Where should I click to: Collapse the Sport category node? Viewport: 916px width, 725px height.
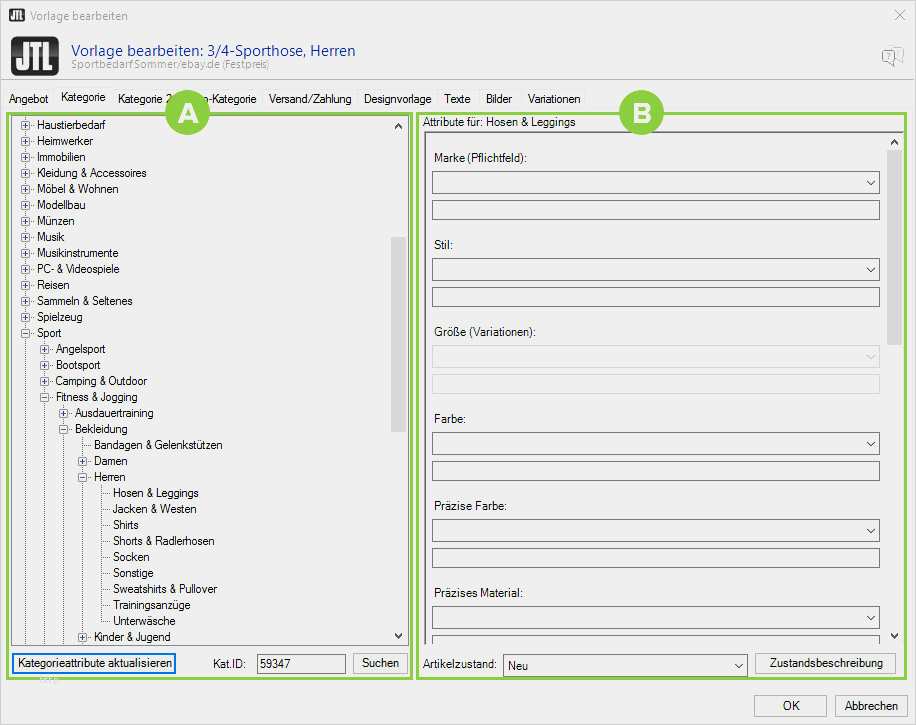(26, 333)
